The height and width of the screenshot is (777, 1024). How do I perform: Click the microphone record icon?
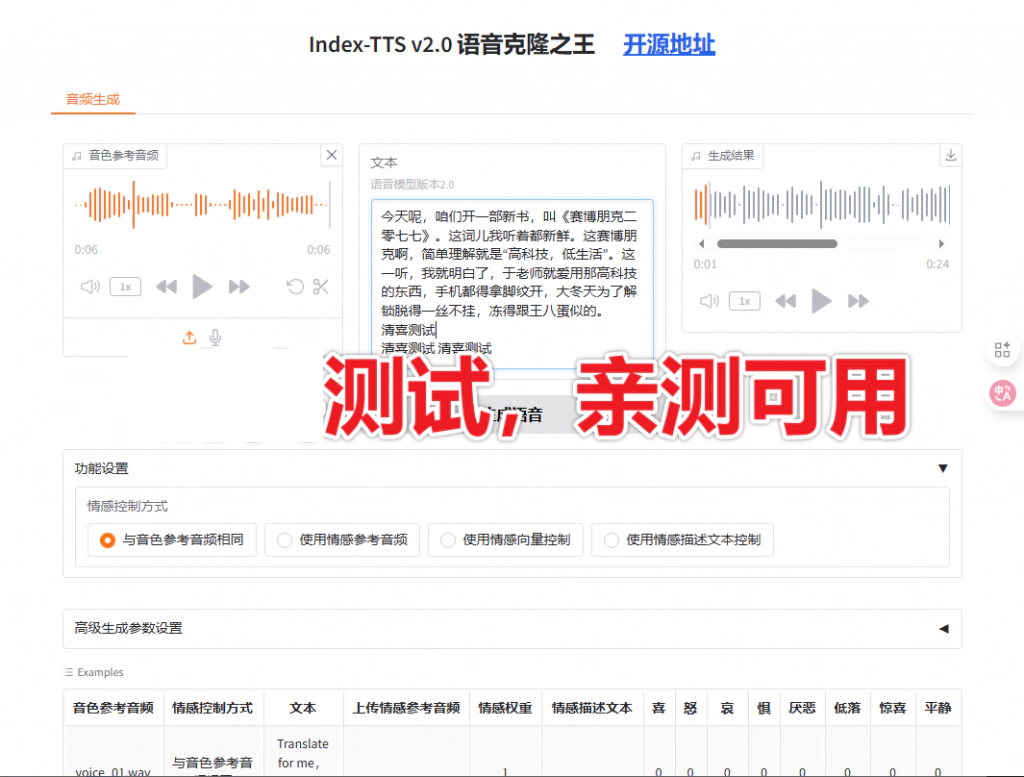click(x=215, y=338)
